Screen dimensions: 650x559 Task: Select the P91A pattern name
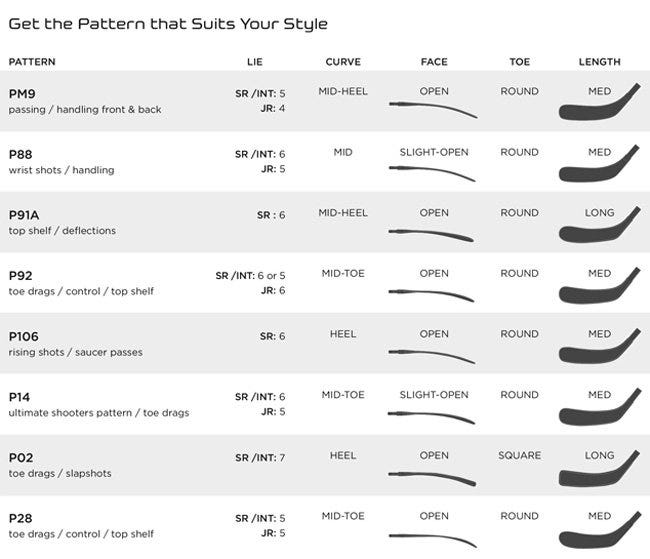25,214
